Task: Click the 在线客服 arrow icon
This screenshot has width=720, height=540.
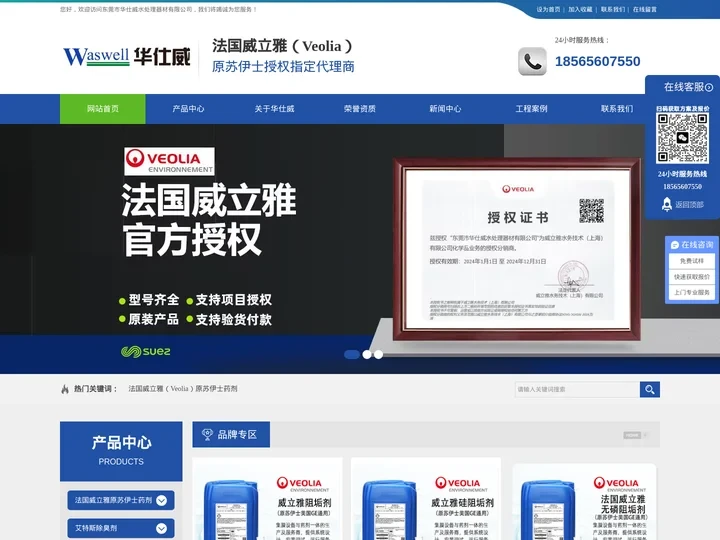Action: pyautogui.click(x=709, y=87)
